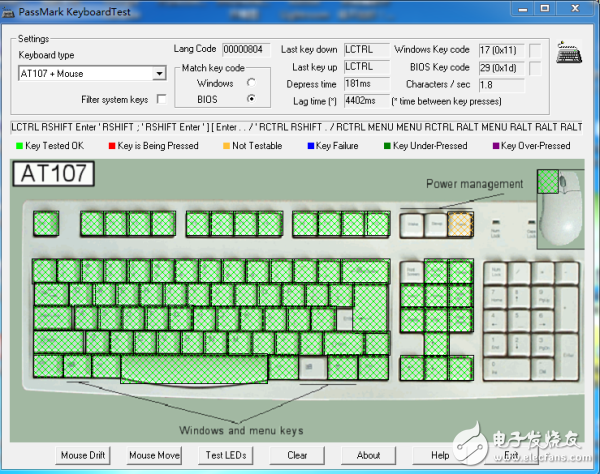
Task: Click the purple Key Over-Pressed legend swatch
Action: (x=496, y=146)
